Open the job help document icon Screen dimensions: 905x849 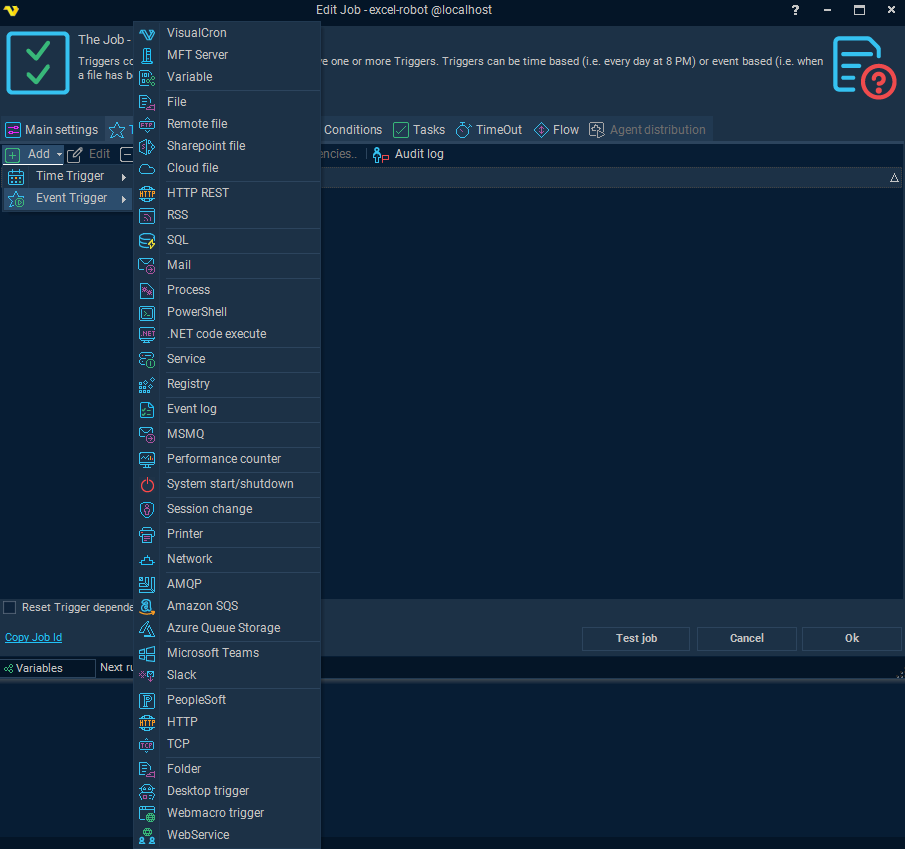point(863,66)
